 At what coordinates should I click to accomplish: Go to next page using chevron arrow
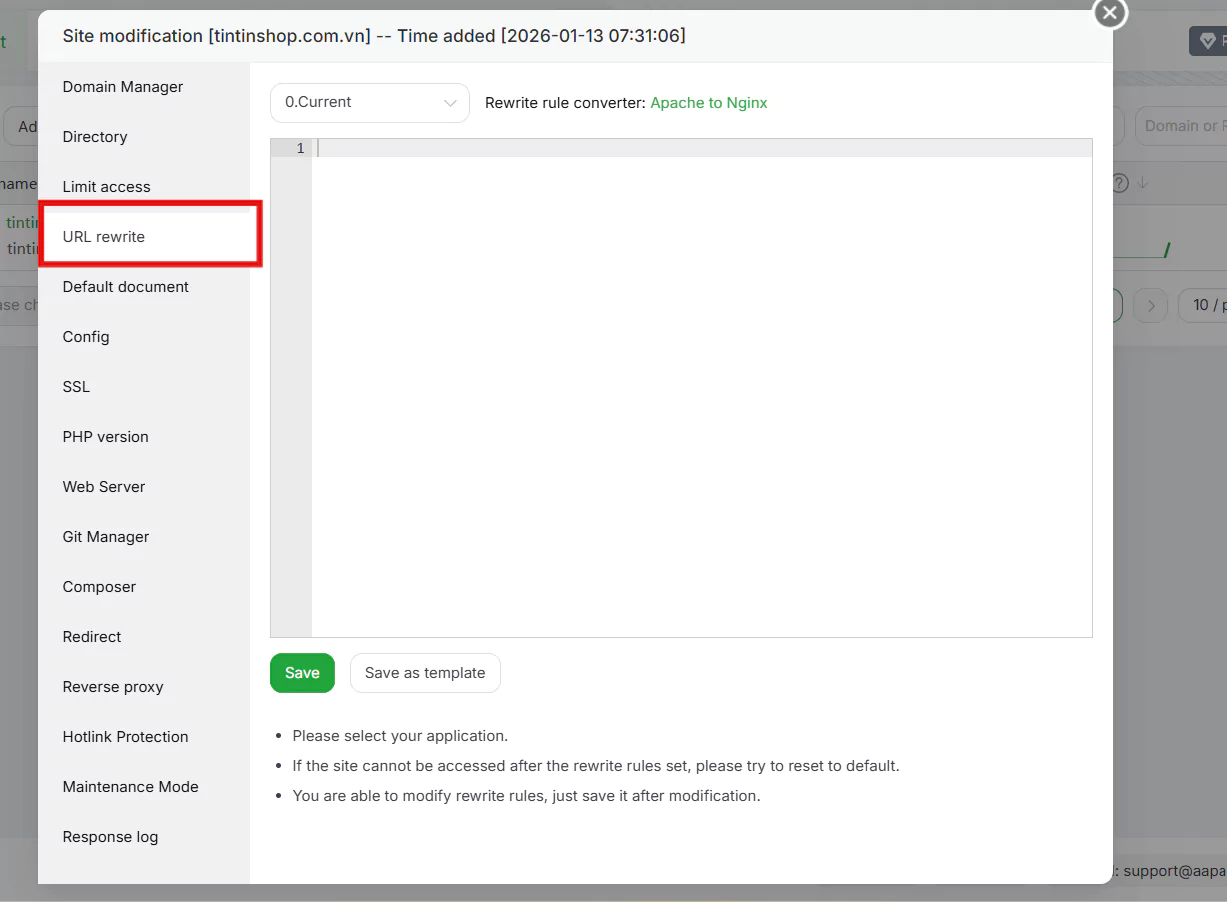coord(1151,305)
